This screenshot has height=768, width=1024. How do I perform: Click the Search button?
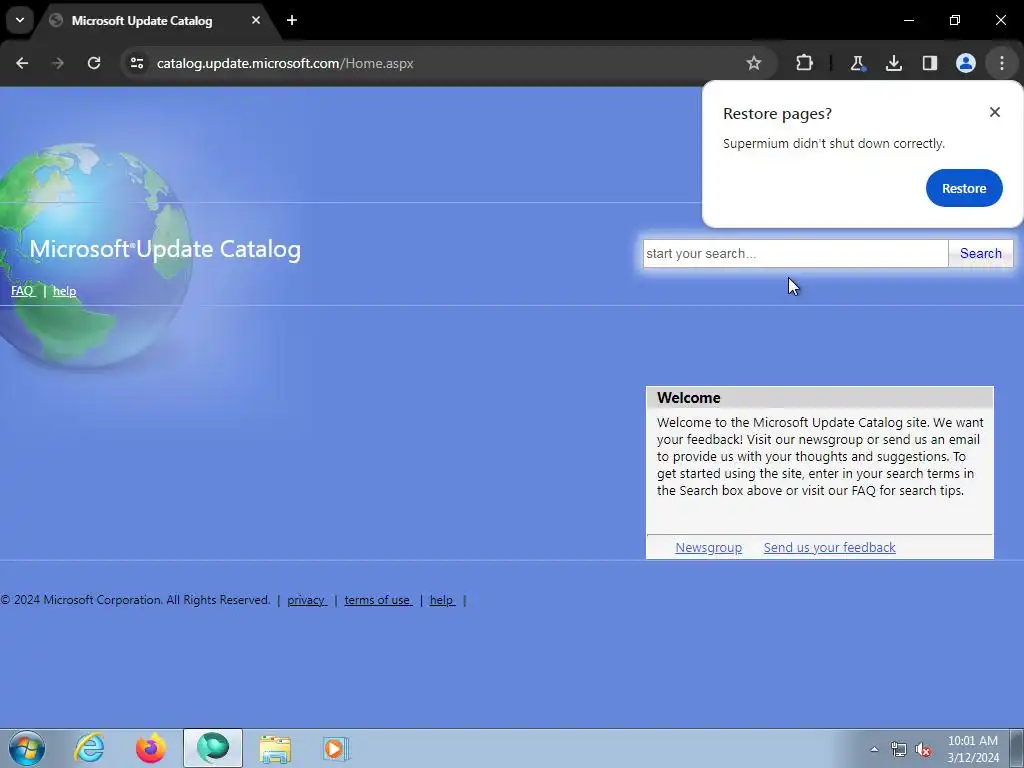click(x=980, y=253)
